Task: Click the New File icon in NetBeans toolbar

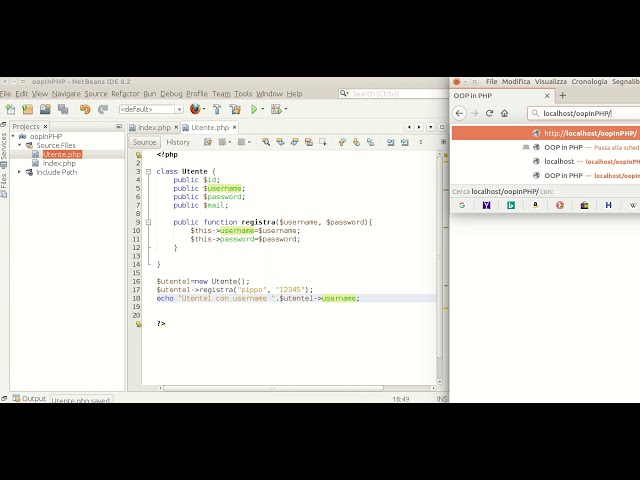Action: 10,109
